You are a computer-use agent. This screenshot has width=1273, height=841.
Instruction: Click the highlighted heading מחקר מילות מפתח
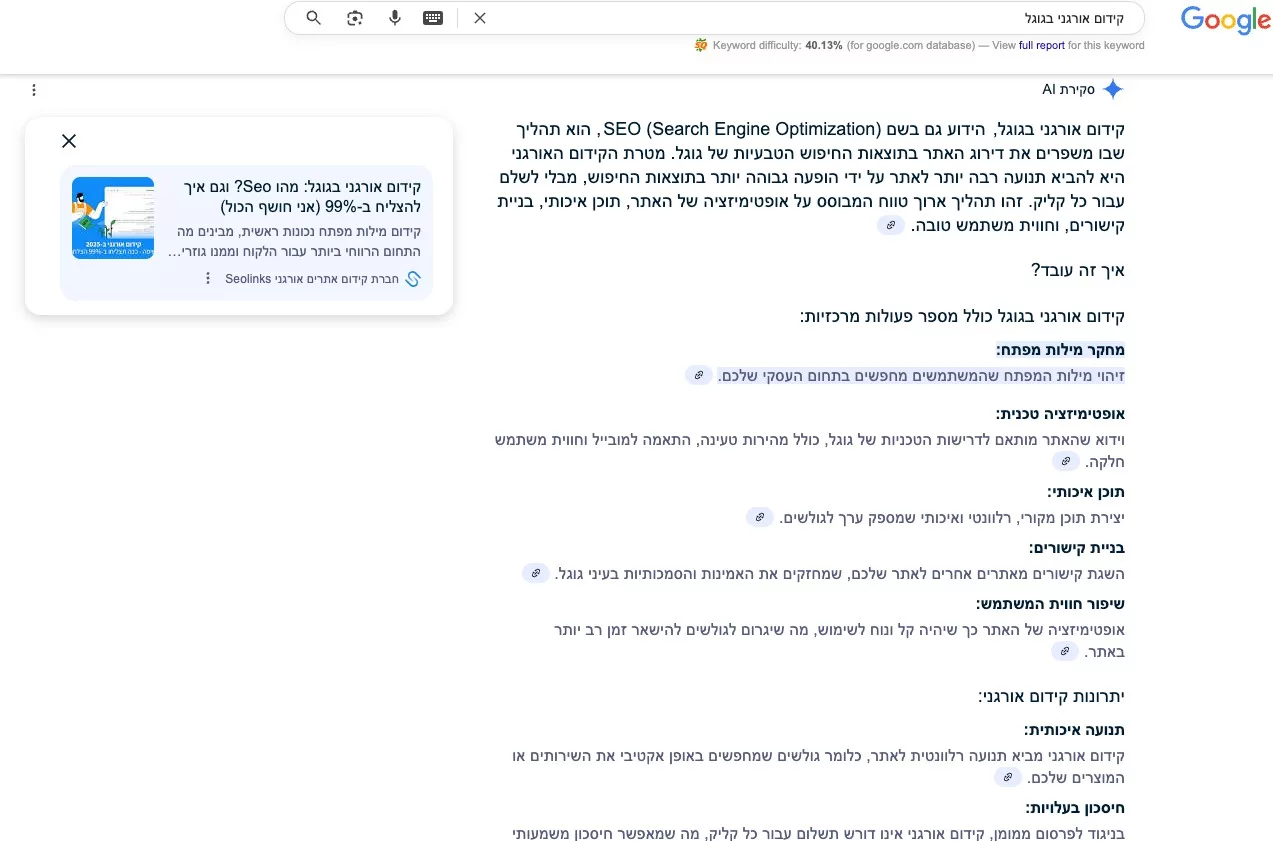(x=1061, y=350)
